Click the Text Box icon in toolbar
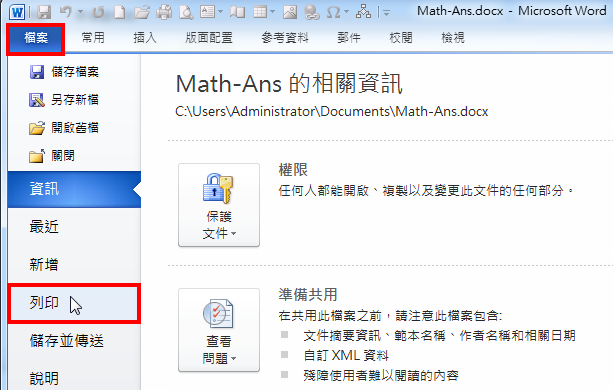Screen dimensions: 613x390 click(207, 12)
